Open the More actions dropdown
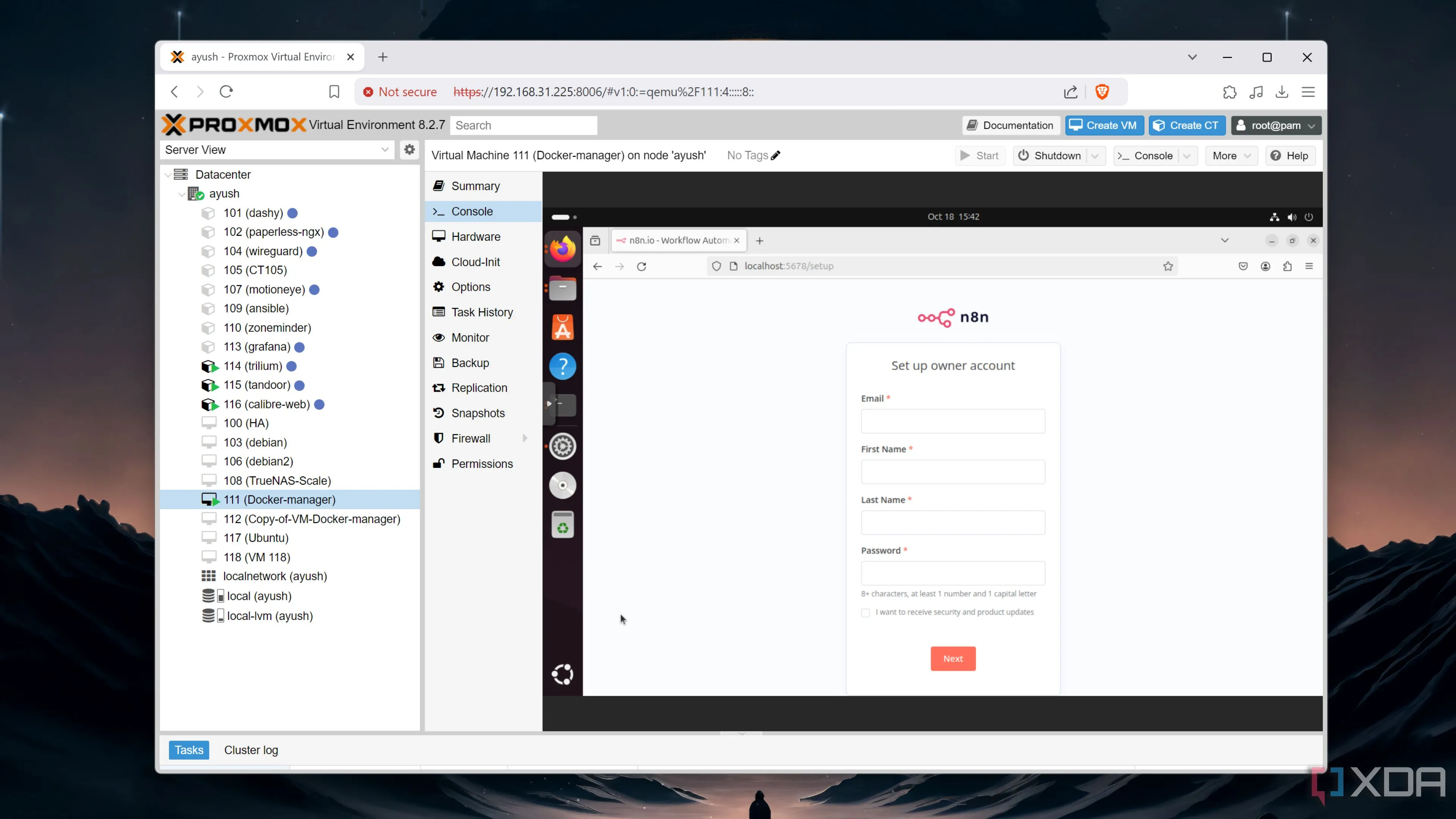Image resolution: width=1456 pixels, height=819 pixels. (1231, 155)
